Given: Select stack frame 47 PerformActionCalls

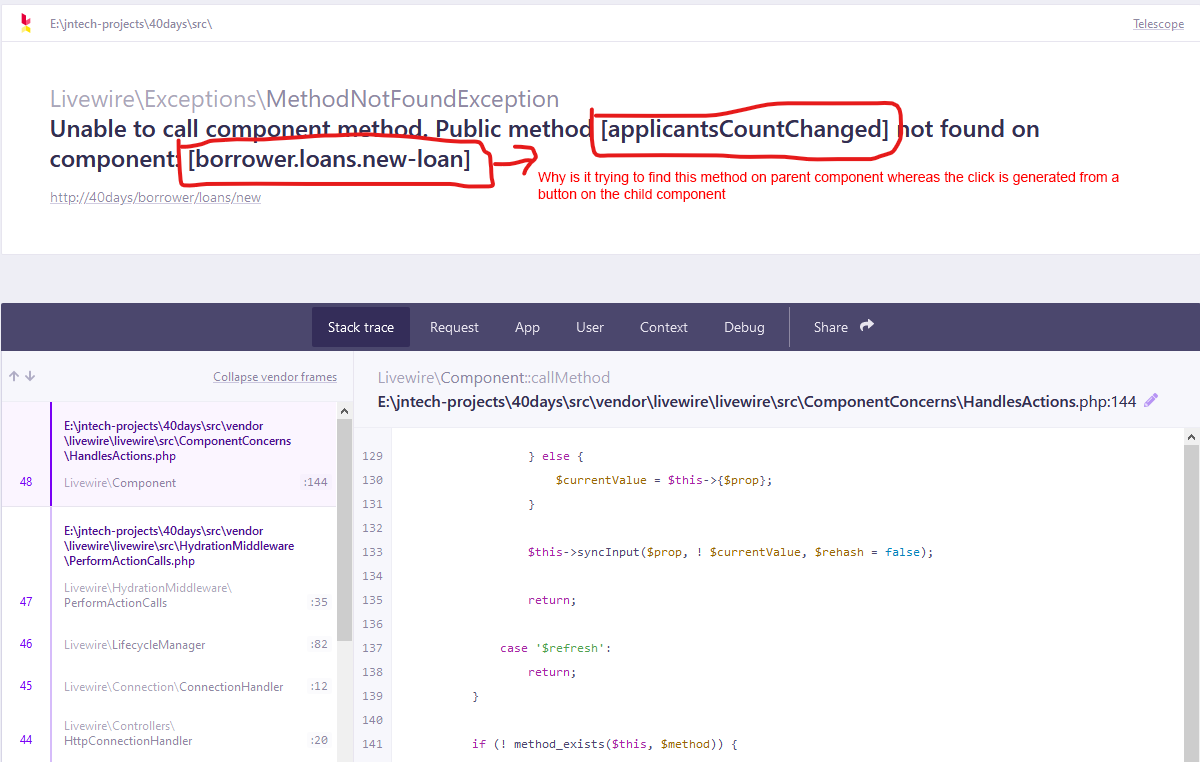Looking at the screenshot, I should coord(168,567).
